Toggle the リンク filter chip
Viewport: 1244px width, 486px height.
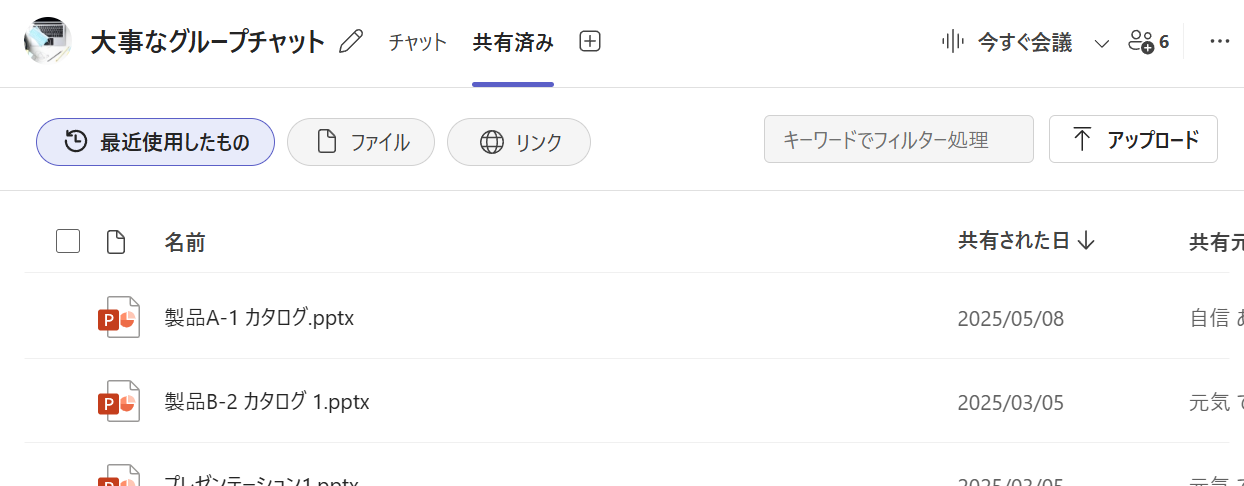tap(518, 142)
